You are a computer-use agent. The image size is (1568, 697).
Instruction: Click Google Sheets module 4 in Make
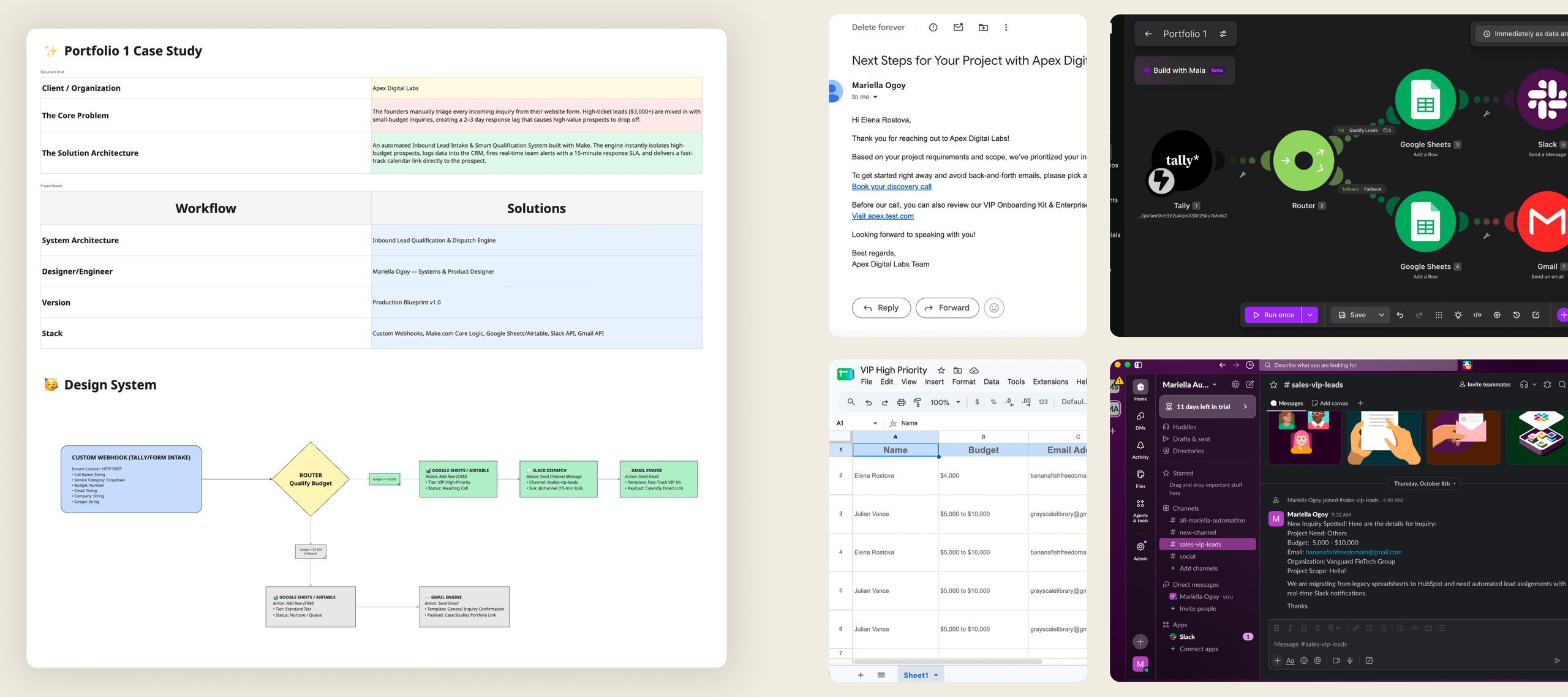(x=1425, y=222)
